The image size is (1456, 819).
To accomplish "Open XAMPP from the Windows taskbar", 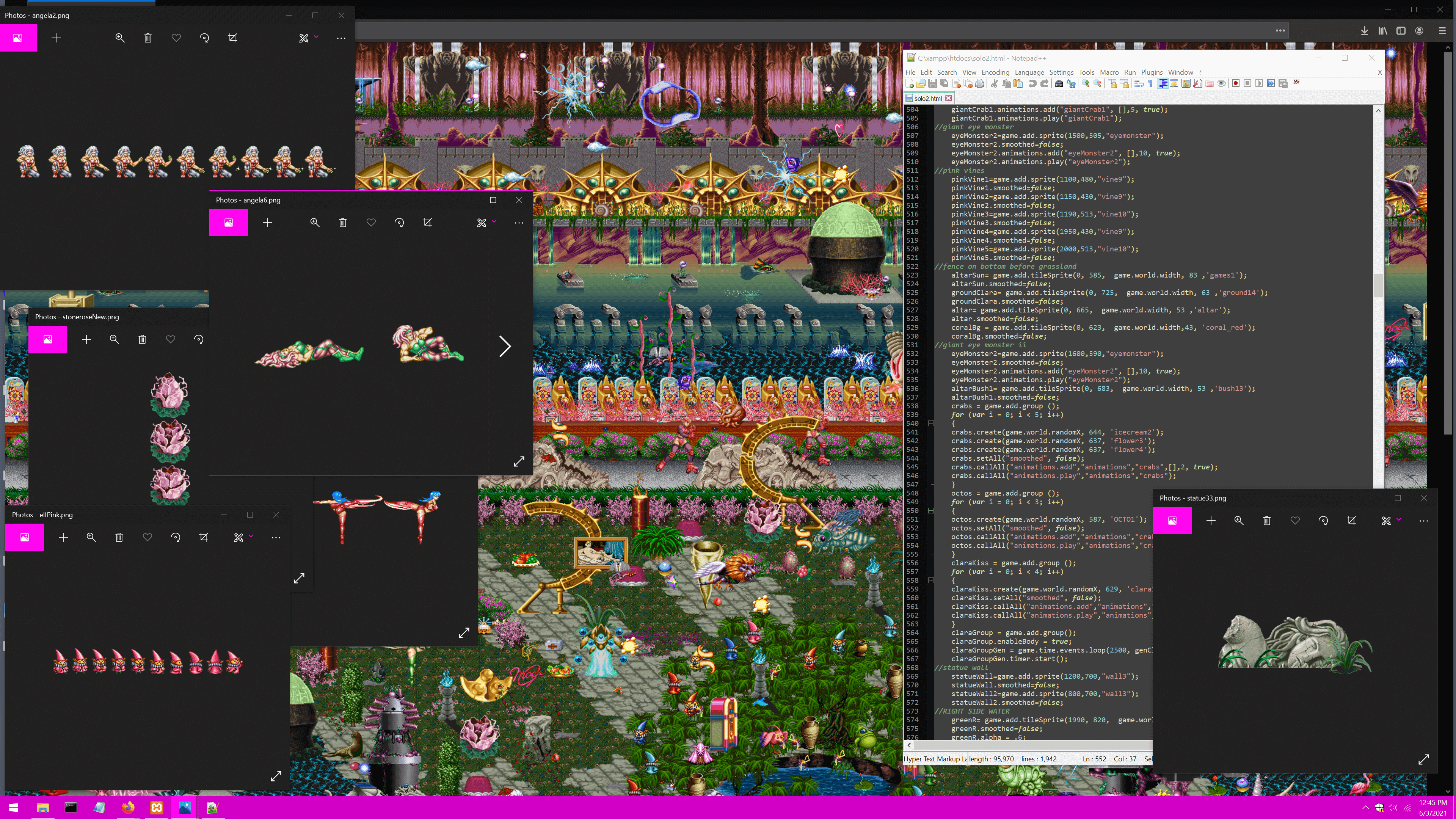I will 157,808.
